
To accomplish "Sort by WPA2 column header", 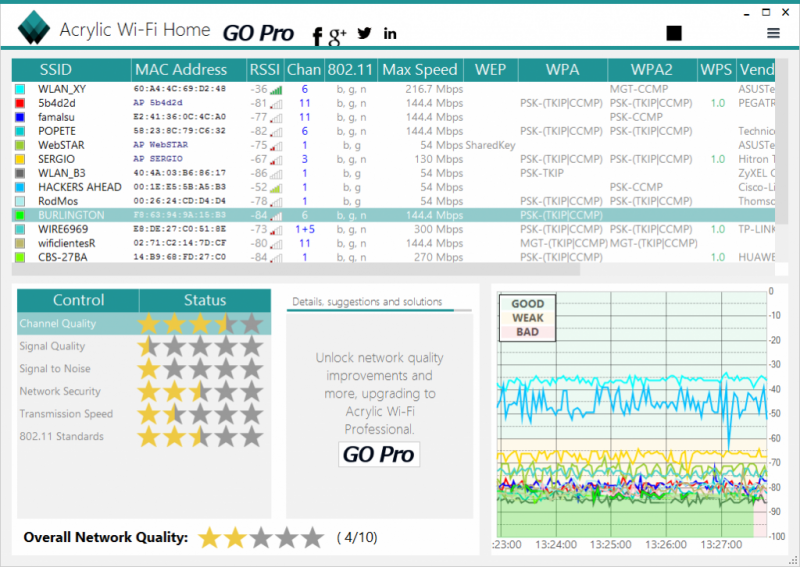I will tap(652, 70).
